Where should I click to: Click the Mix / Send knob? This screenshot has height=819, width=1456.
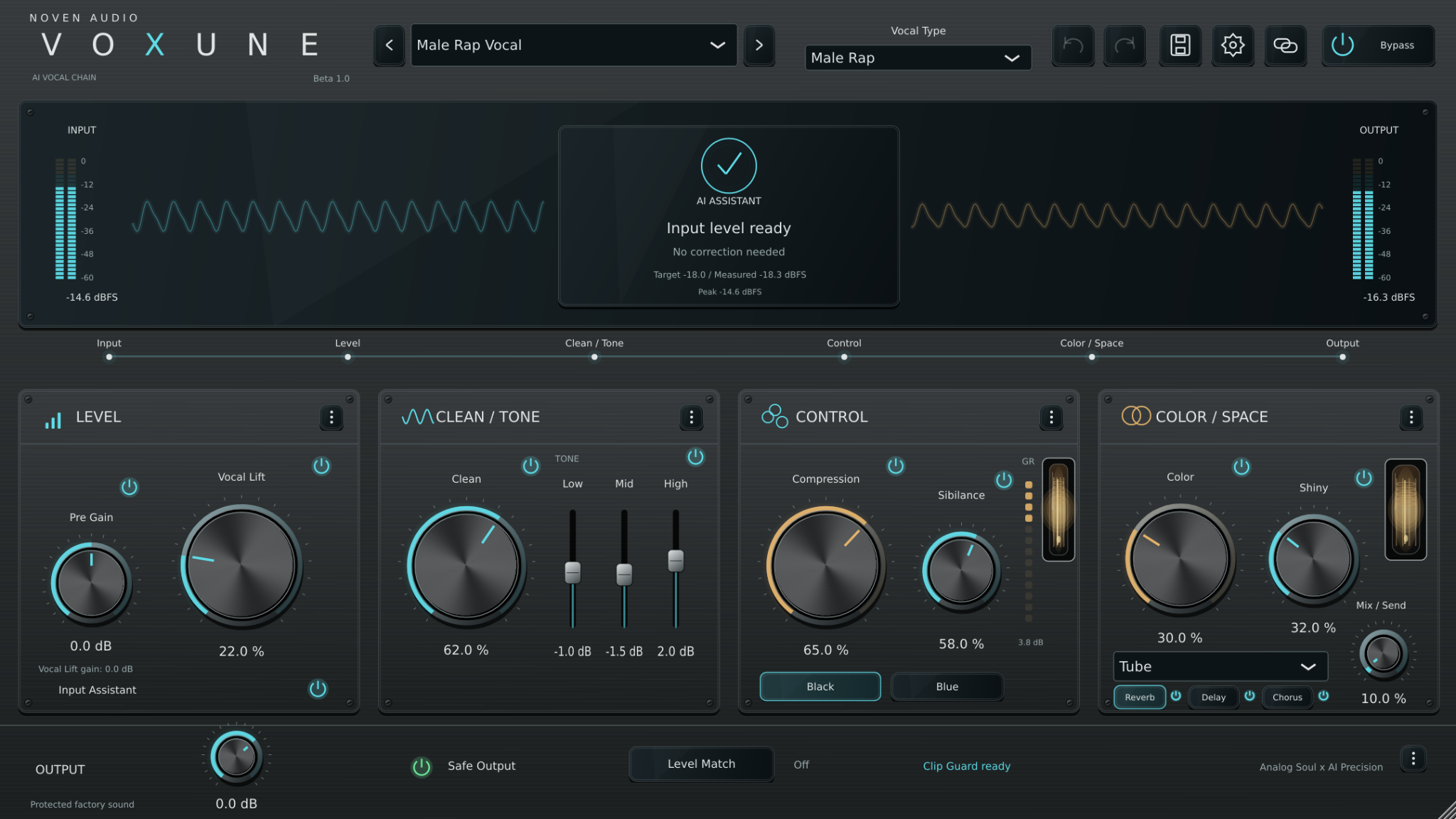coord(1383,653)
